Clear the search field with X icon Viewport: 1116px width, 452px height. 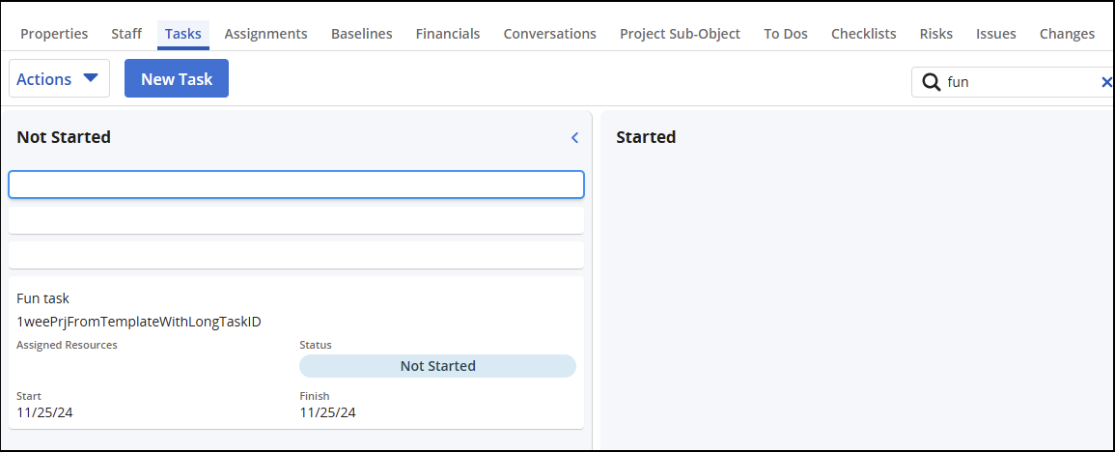1106,82
